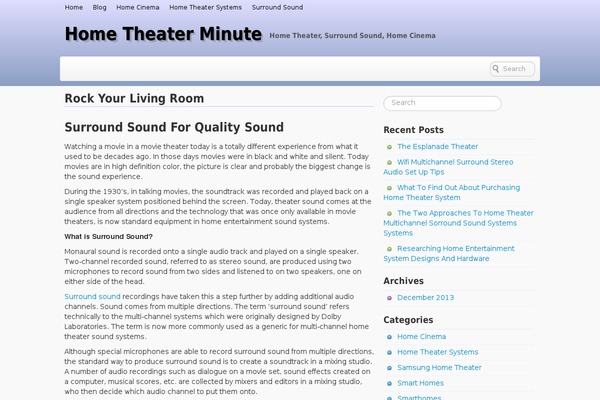Image resolution: width=600 pixels, height=400 pixels.
Task: Open Home Theater Systems in top navigation
Action: [205, 7]
